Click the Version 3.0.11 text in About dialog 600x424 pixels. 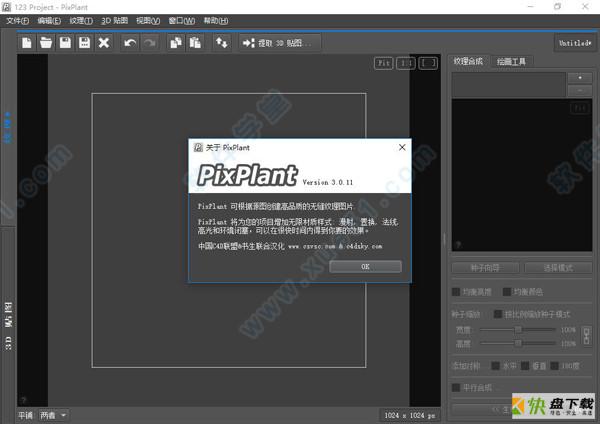point(328,182)
